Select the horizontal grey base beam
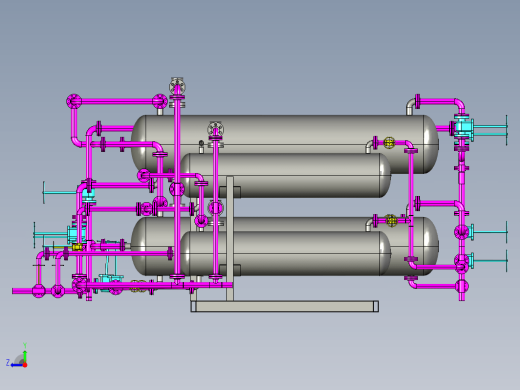Image resolution: width=520 pixels, height=390 pixels. pos(285,306)
